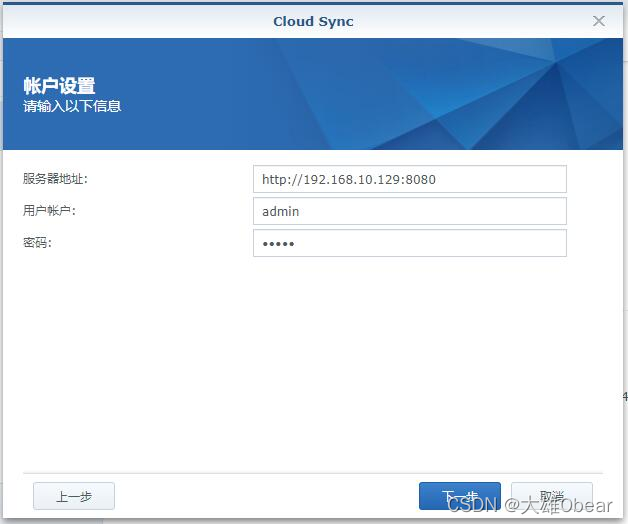The height and width of the screenshot is (524, 628).
Task: Proceed with the 下一步 button
Action: tap(460, 496)
